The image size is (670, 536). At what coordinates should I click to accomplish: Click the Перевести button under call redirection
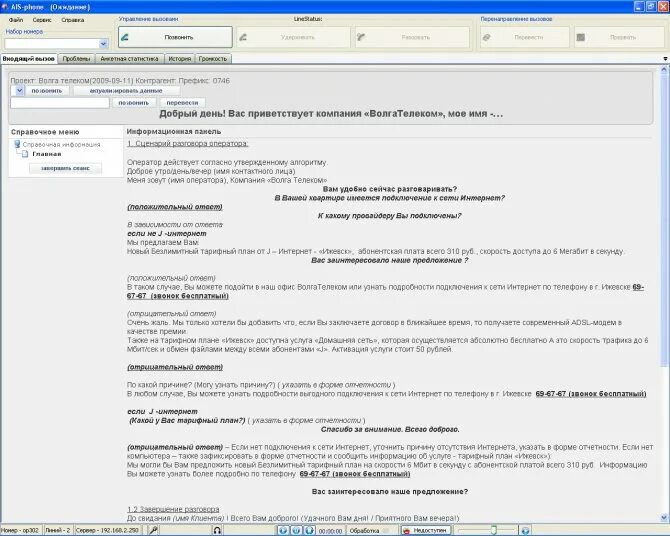(525, 37)
